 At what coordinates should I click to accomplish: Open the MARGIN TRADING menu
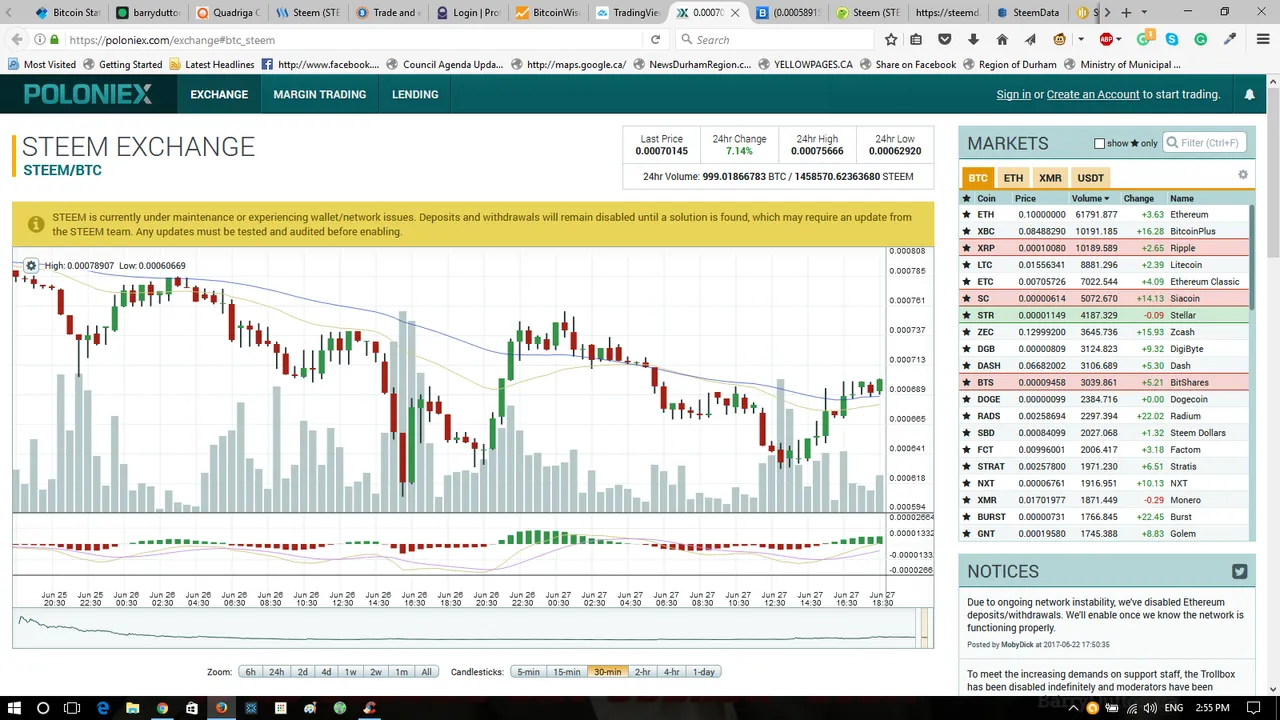(320, 95)
